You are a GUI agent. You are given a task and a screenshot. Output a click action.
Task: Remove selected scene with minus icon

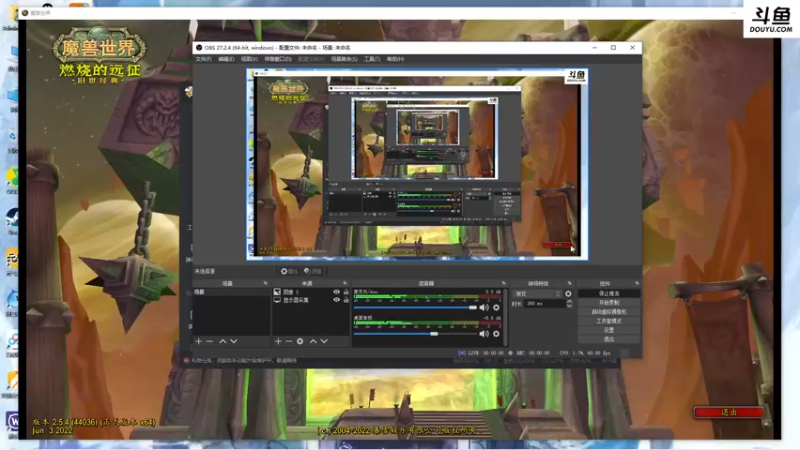(x=210, y=341)
